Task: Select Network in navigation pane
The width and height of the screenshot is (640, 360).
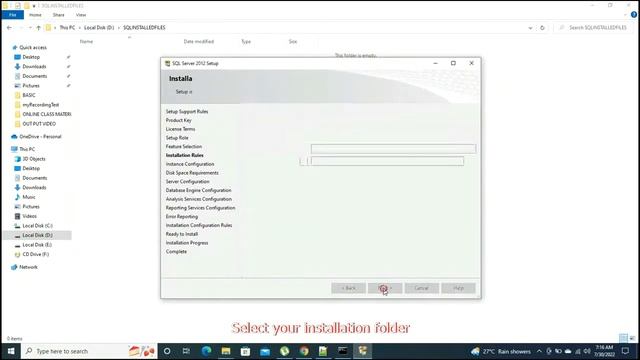Action: 28,267
